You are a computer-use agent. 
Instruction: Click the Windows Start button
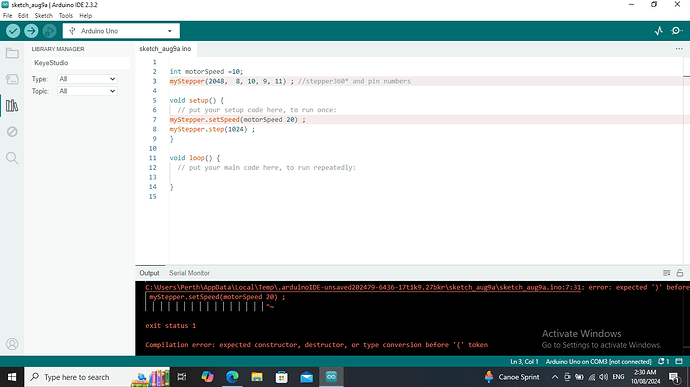click(12, 377)
